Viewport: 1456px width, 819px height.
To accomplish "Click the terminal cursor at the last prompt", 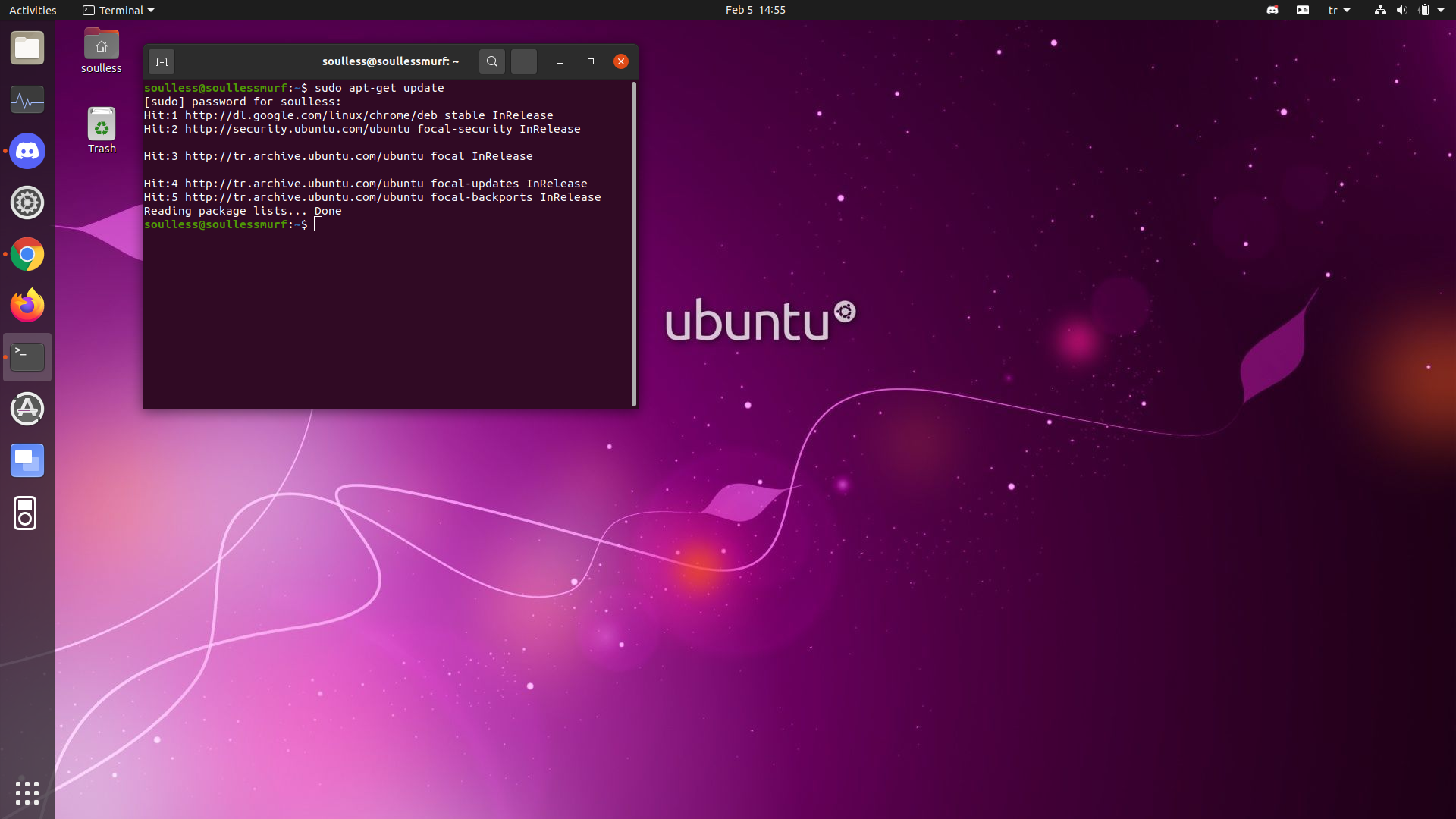I will click(x=318, y=224).
